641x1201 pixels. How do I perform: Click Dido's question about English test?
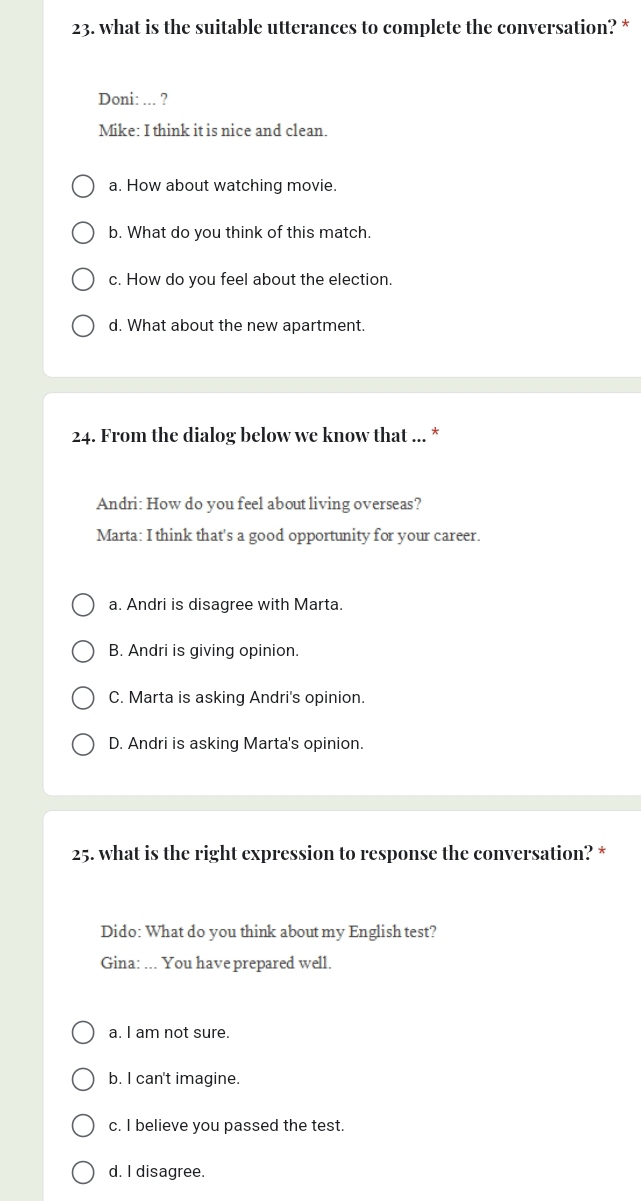[x=268, y=931]
